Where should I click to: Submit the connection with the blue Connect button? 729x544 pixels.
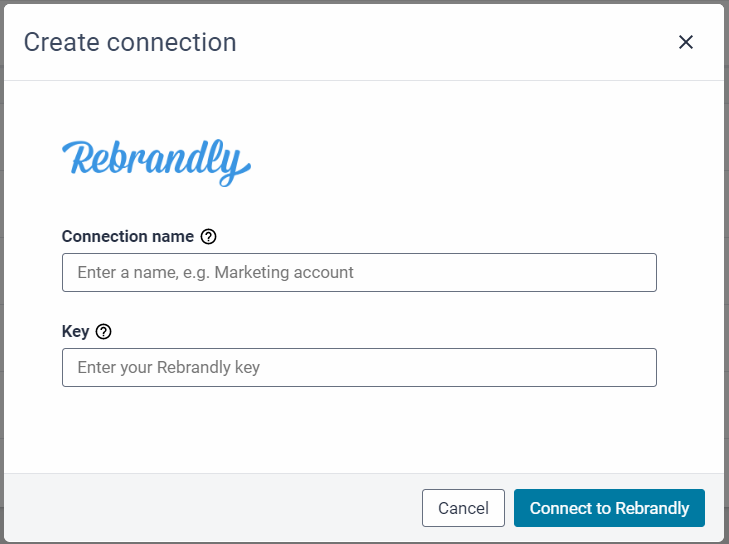point(609,508)
